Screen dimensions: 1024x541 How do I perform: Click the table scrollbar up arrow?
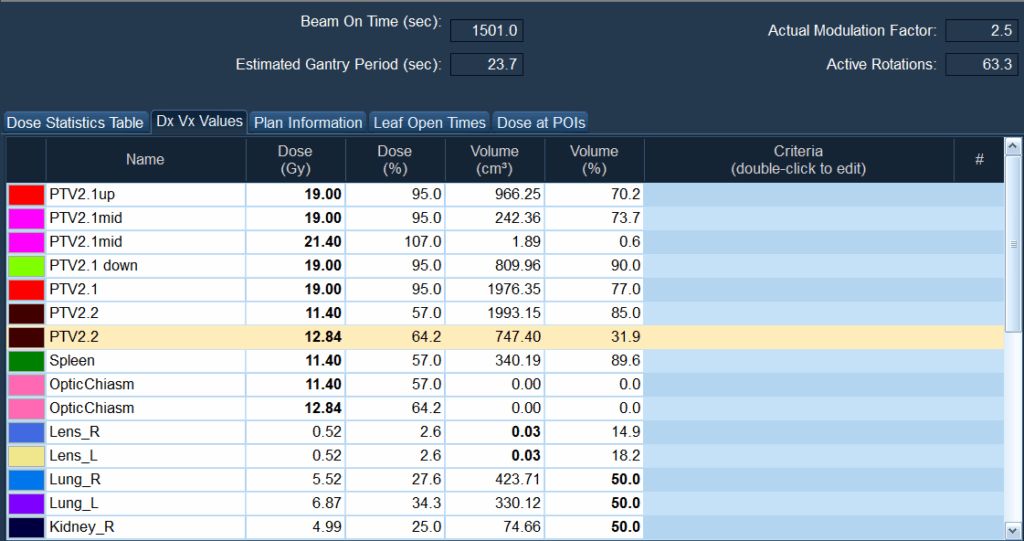(x=1013, y=148)
